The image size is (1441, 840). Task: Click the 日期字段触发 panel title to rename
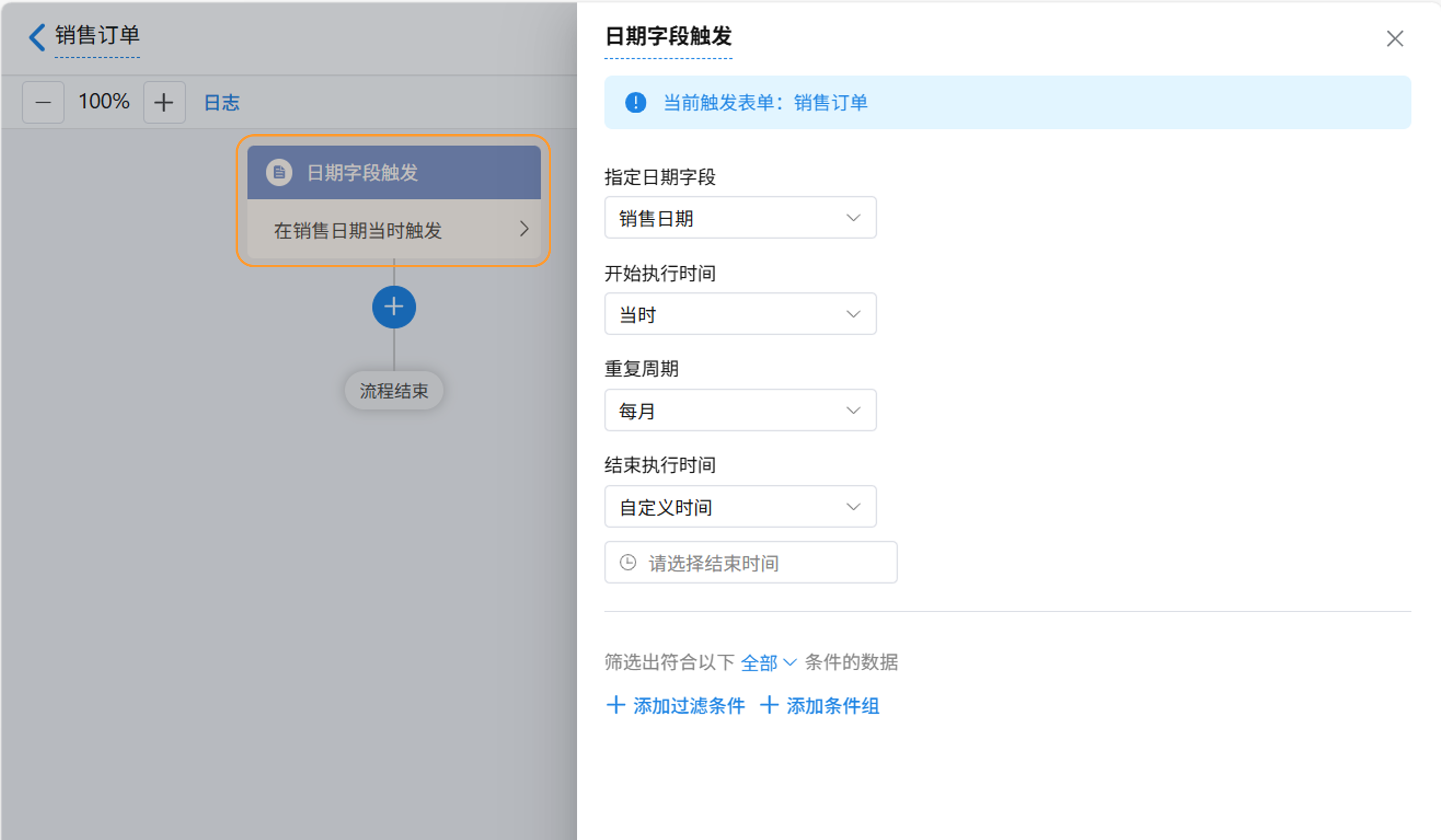click(x=668, y=37)
